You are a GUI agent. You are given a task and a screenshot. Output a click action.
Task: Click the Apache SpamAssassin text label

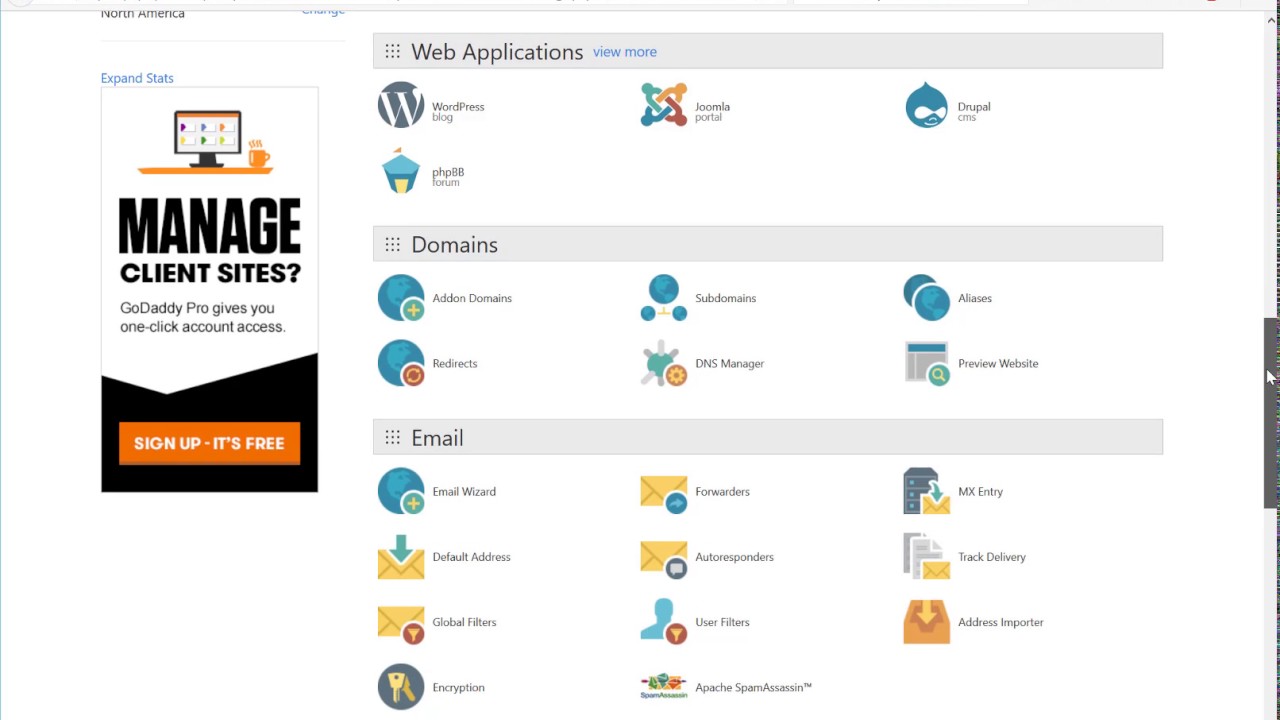point(753,687)
